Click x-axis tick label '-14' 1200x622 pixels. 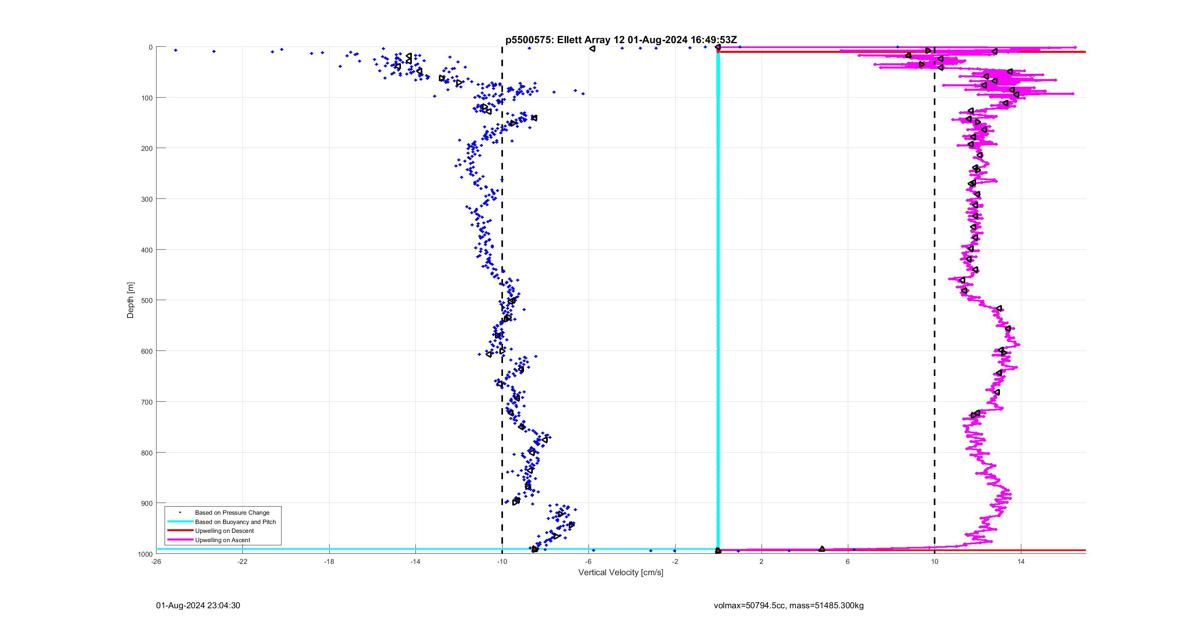coord(416,561)
